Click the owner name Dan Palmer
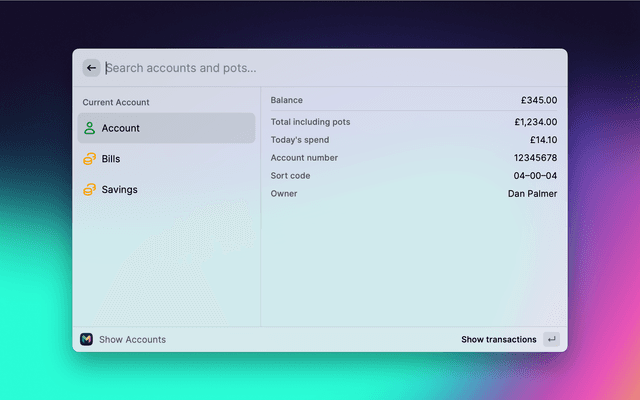 point(532,194)
